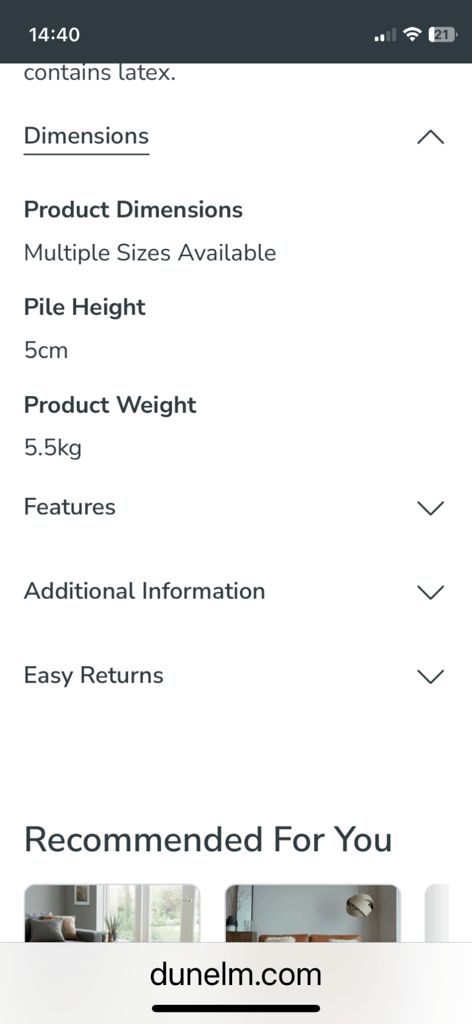Viewport: 472px width, 1024px height.
Task: Tap the Wi-Fi status icon
Action: tap(412, 34)
